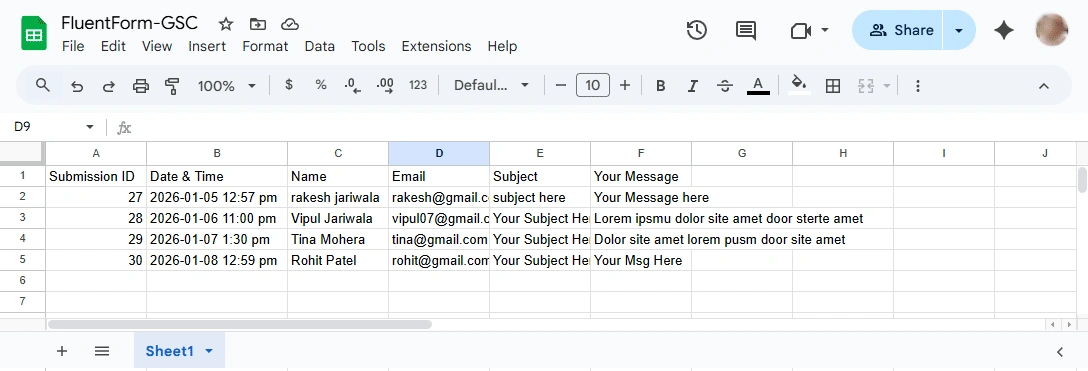Select the Paint format tool
Image resolution: width=1088 pixels, height=371 pixels.
[x=172, y=86]
